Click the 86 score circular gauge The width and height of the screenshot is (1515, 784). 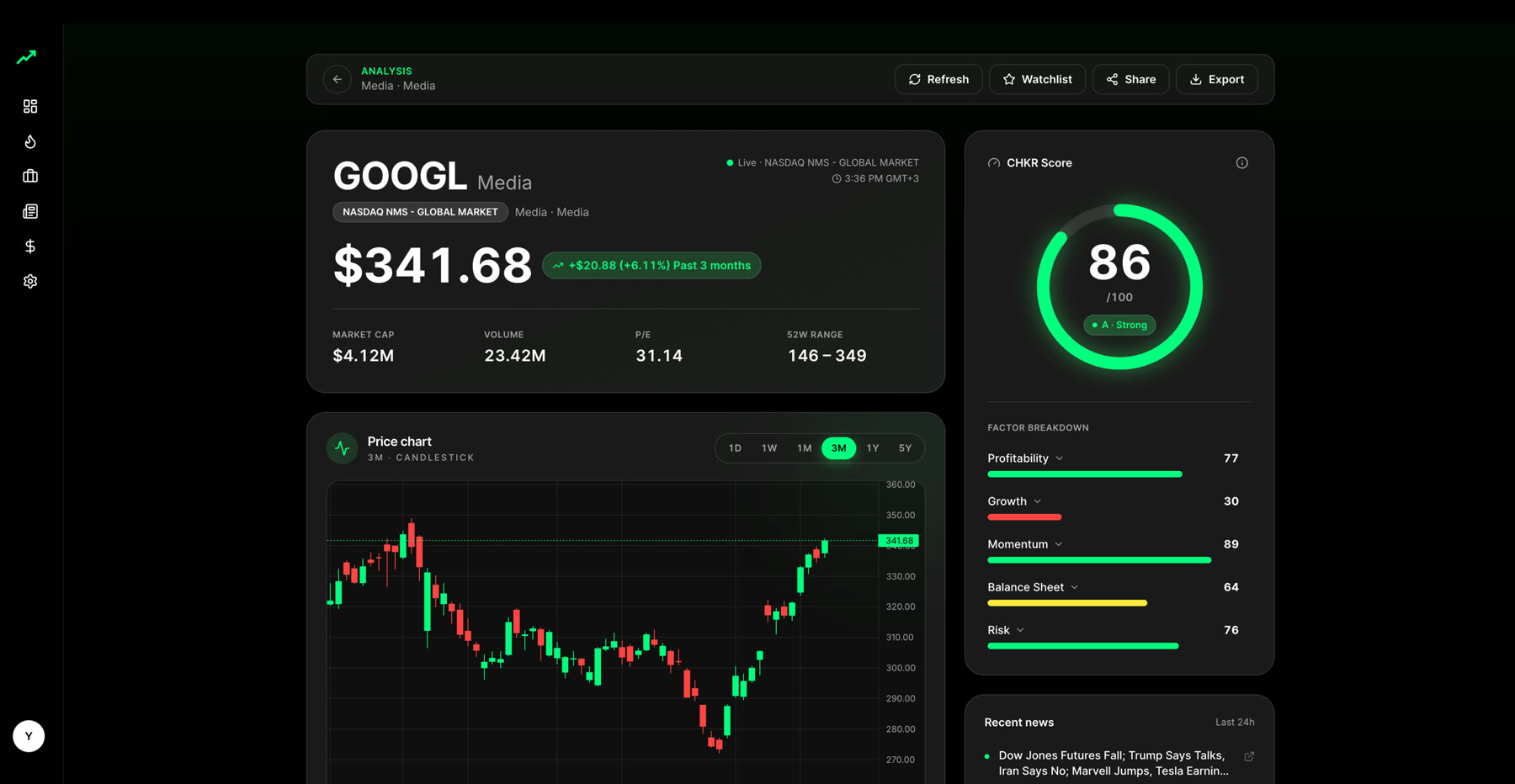coord(1119,287)
